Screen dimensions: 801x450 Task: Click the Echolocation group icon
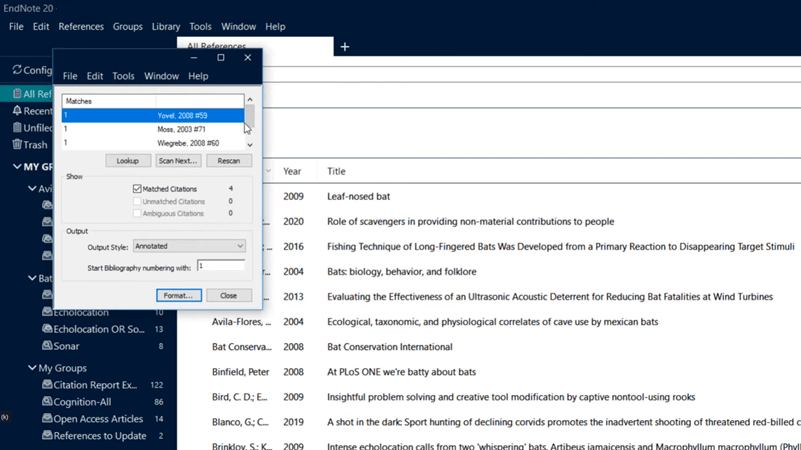coord(47,312)
